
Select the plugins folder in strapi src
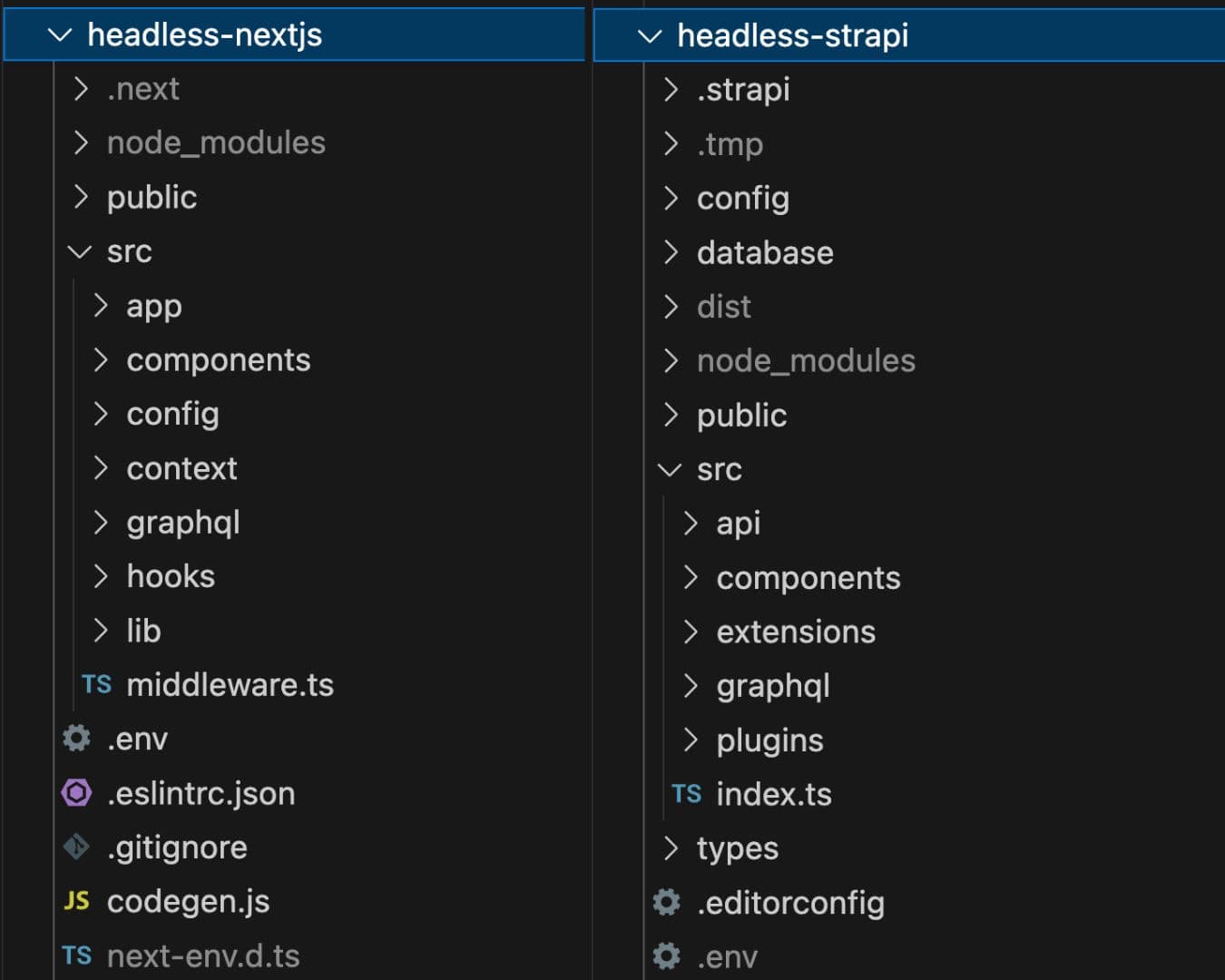click(x=769, y=740)
